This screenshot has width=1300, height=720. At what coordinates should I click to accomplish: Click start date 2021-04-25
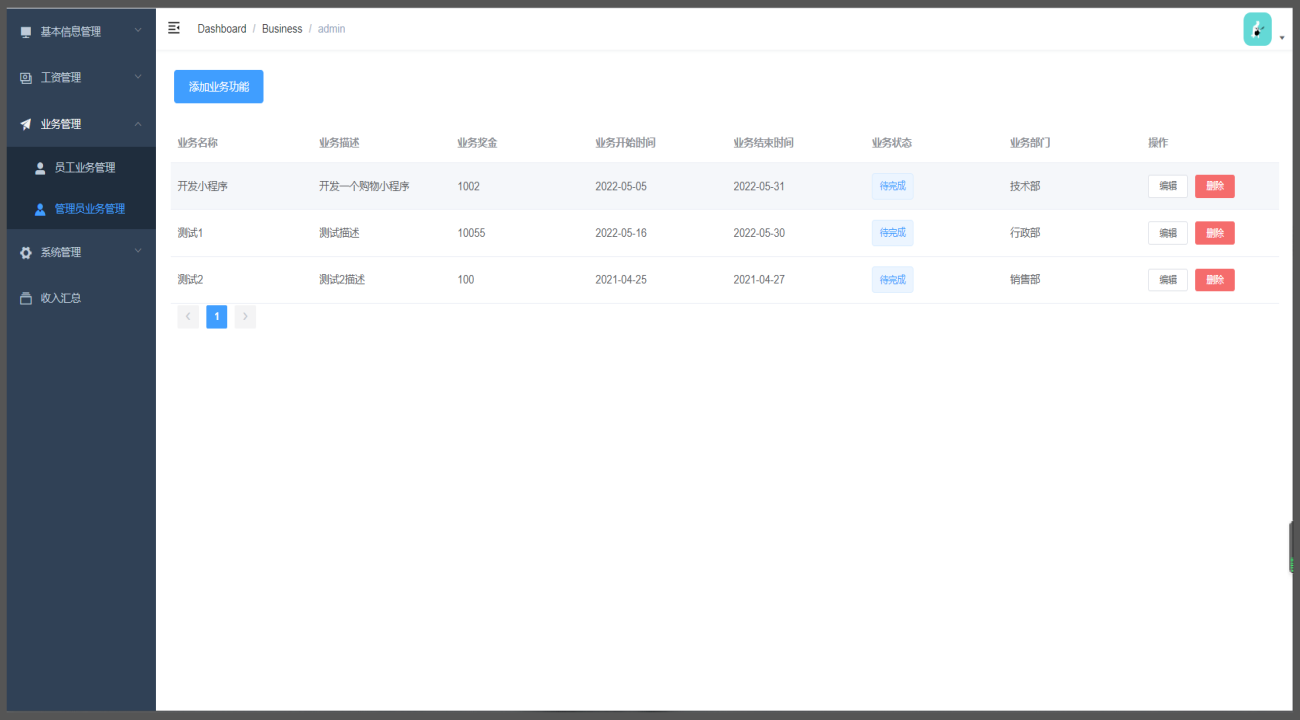point(621,280)
